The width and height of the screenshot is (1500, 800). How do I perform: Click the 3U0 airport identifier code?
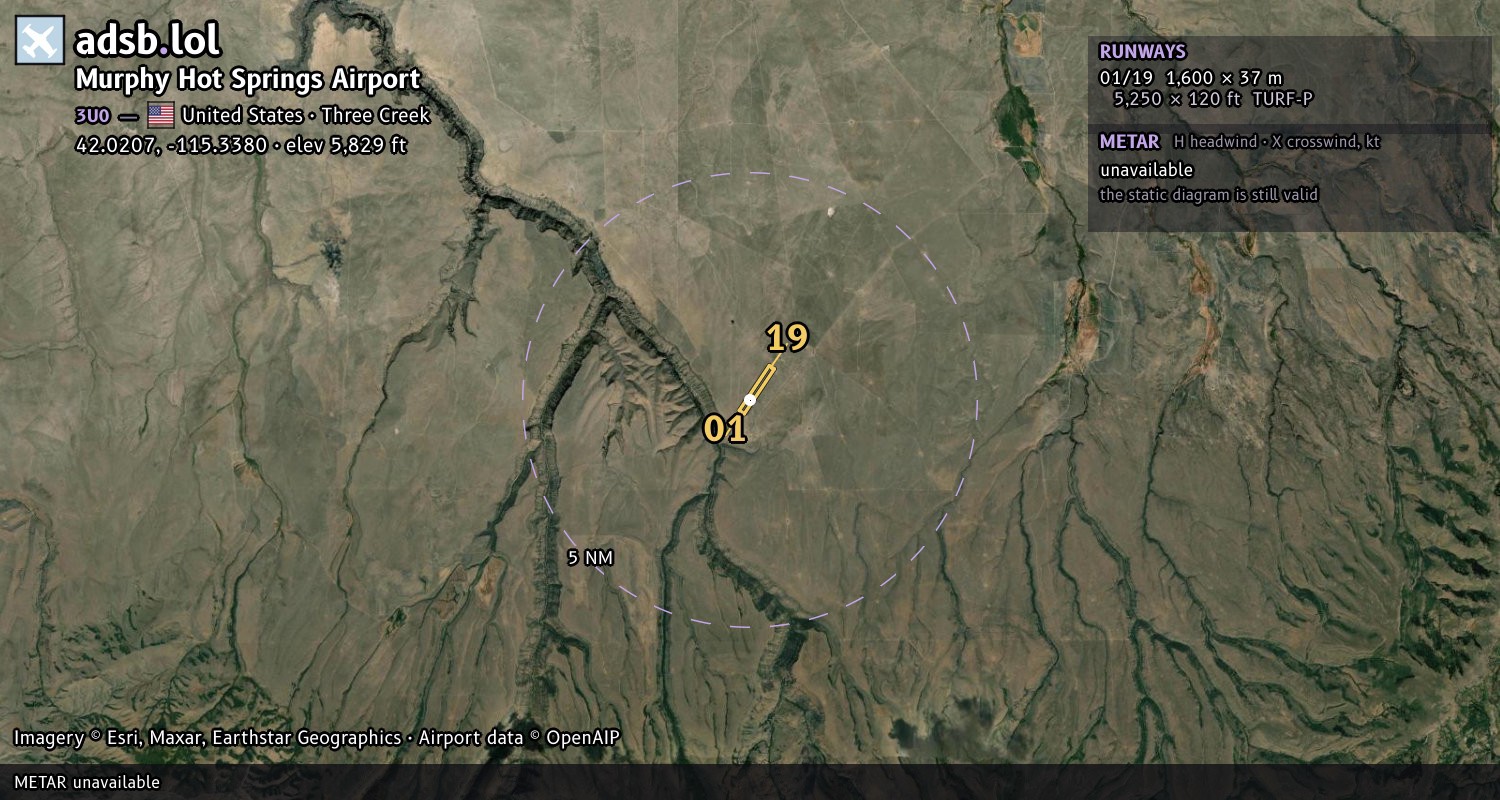pyautogui.click(x=92, y=115)
